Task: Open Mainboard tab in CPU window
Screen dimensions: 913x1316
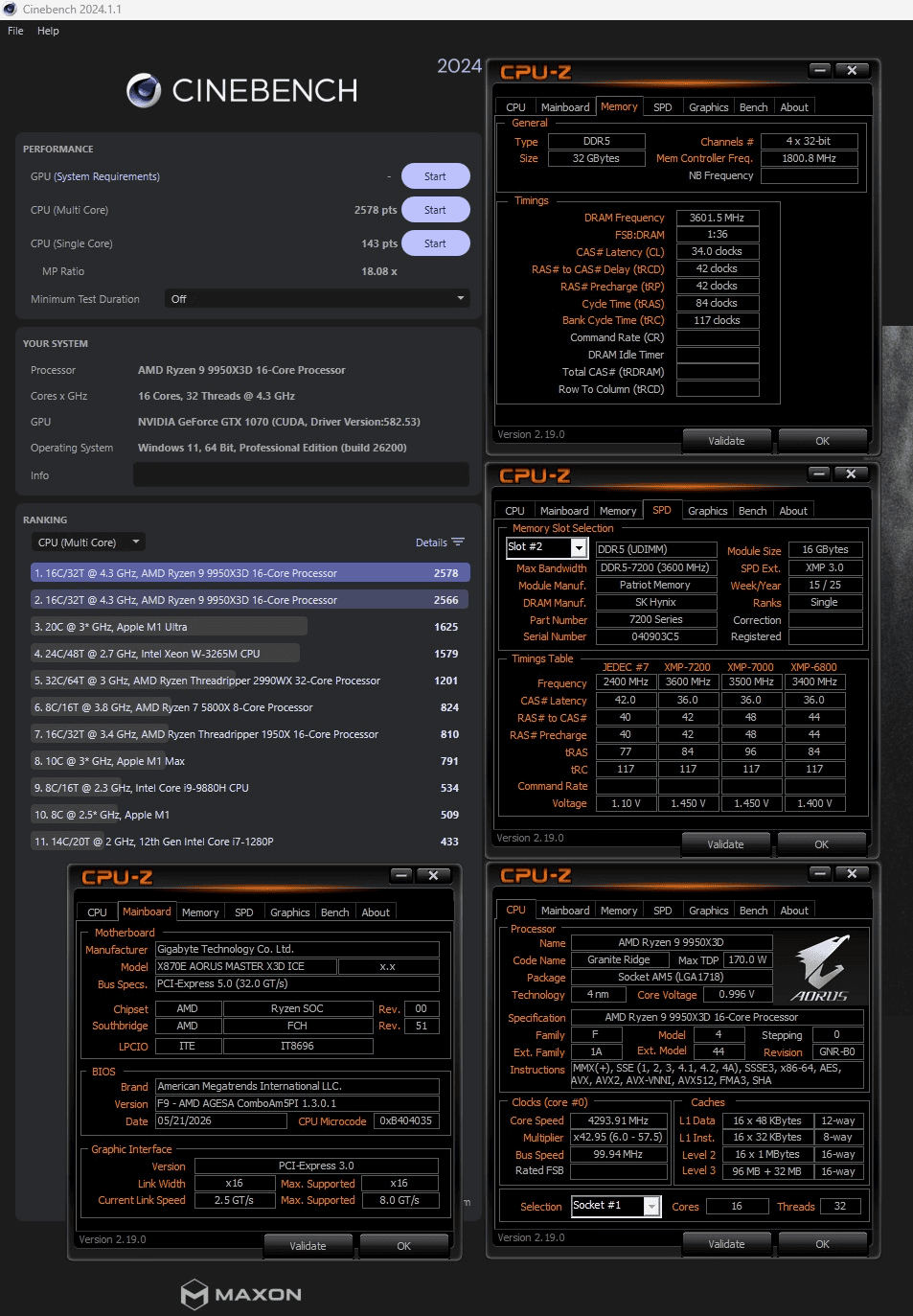Action: click(565, 911)
